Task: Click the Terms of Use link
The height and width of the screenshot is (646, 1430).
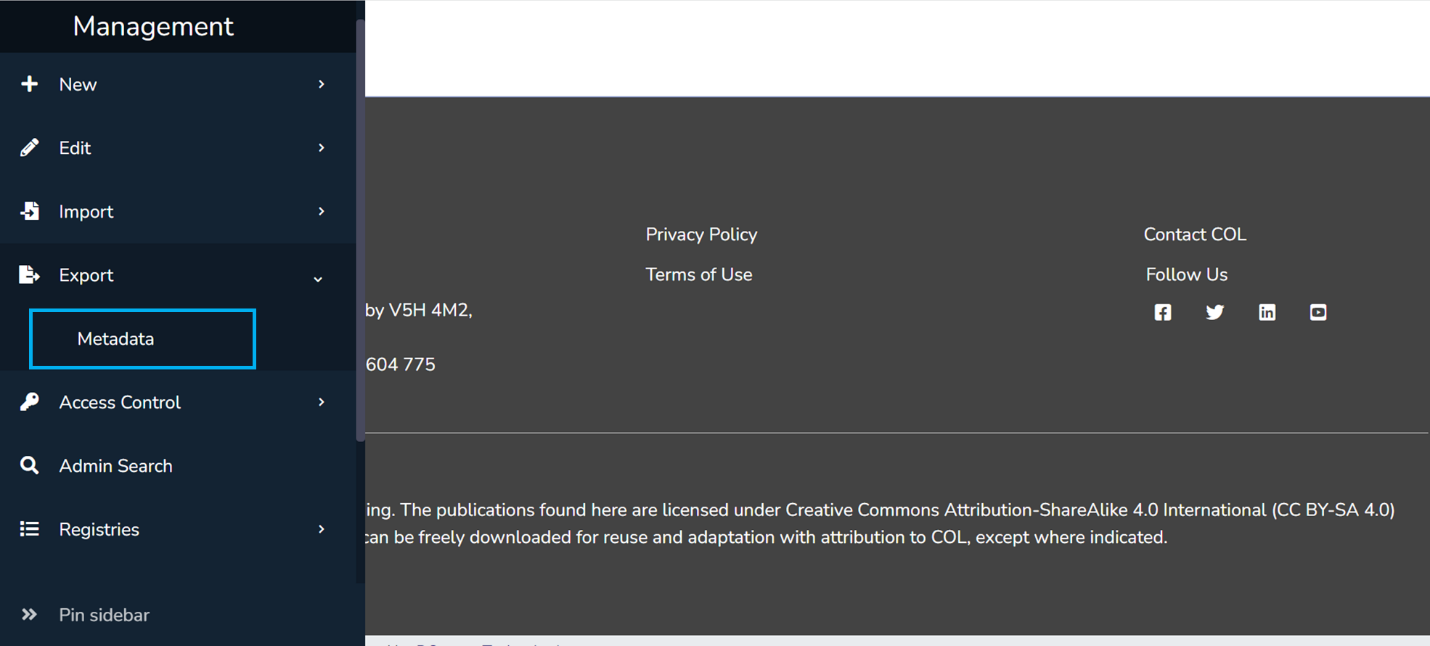Action: coord(699,274)
